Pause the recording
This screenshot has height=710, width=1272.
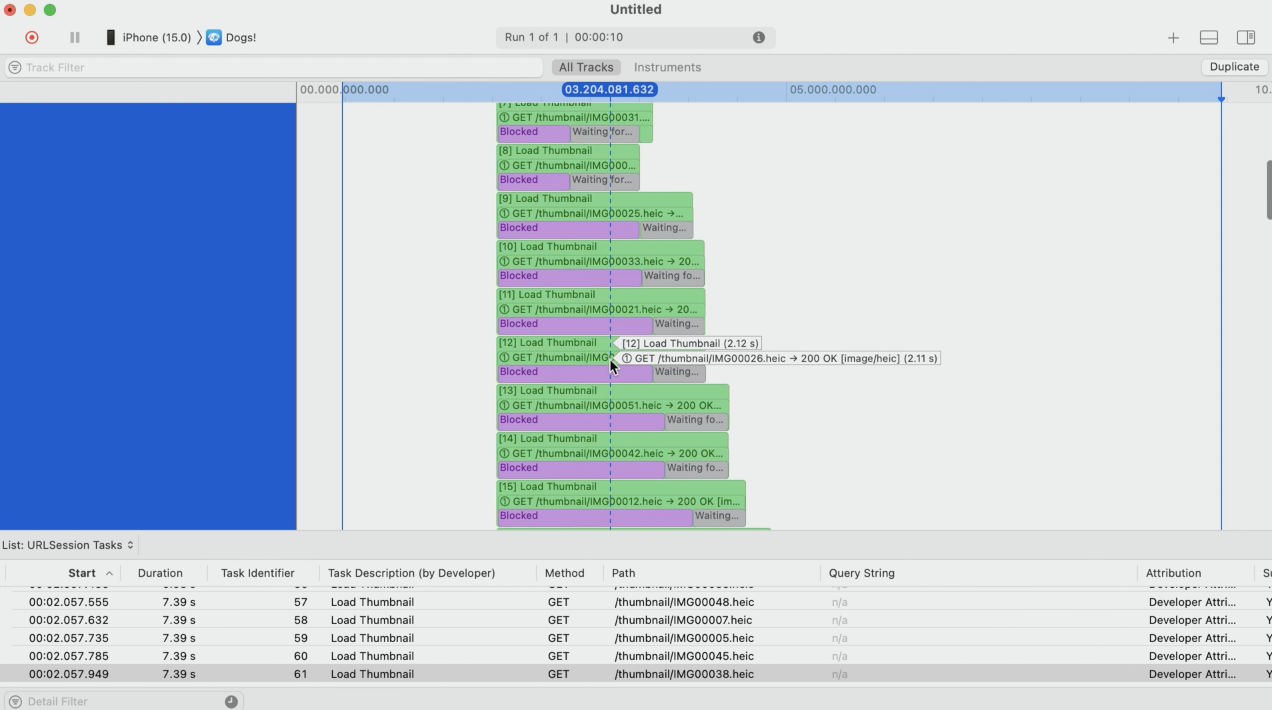point(74,37)
